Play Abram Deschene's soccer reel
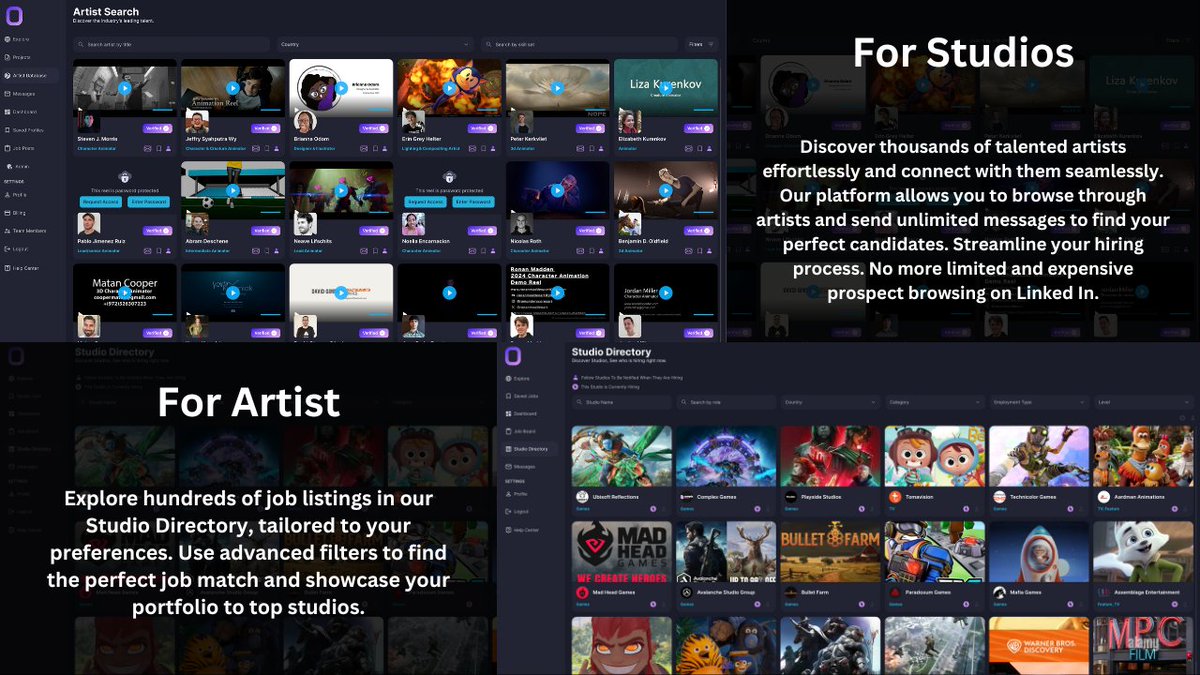 [233, 191]
